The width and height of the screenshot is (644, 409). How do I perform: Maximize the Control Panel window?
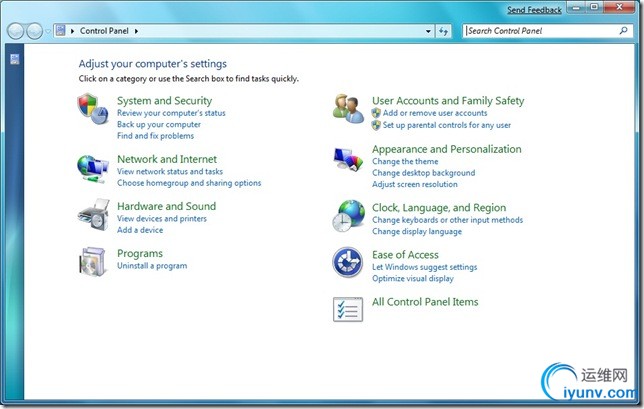coord(594,7)
